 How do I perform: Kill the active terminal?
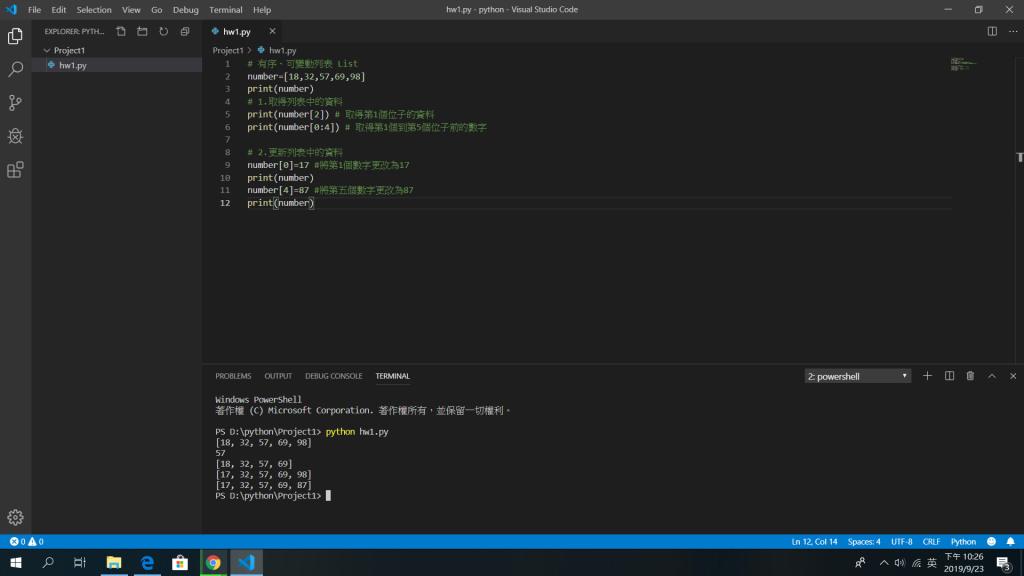tap(970, 376)
